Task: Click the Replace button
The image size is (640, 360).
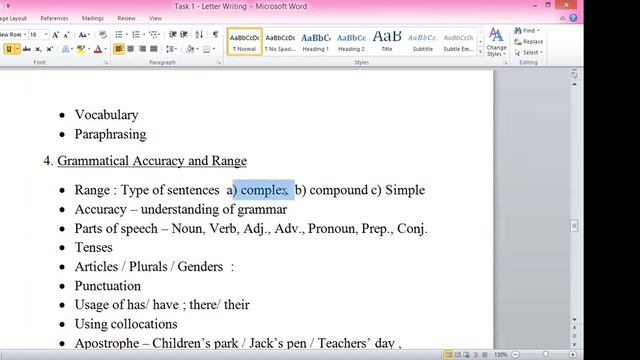Action: click(529, 42)
